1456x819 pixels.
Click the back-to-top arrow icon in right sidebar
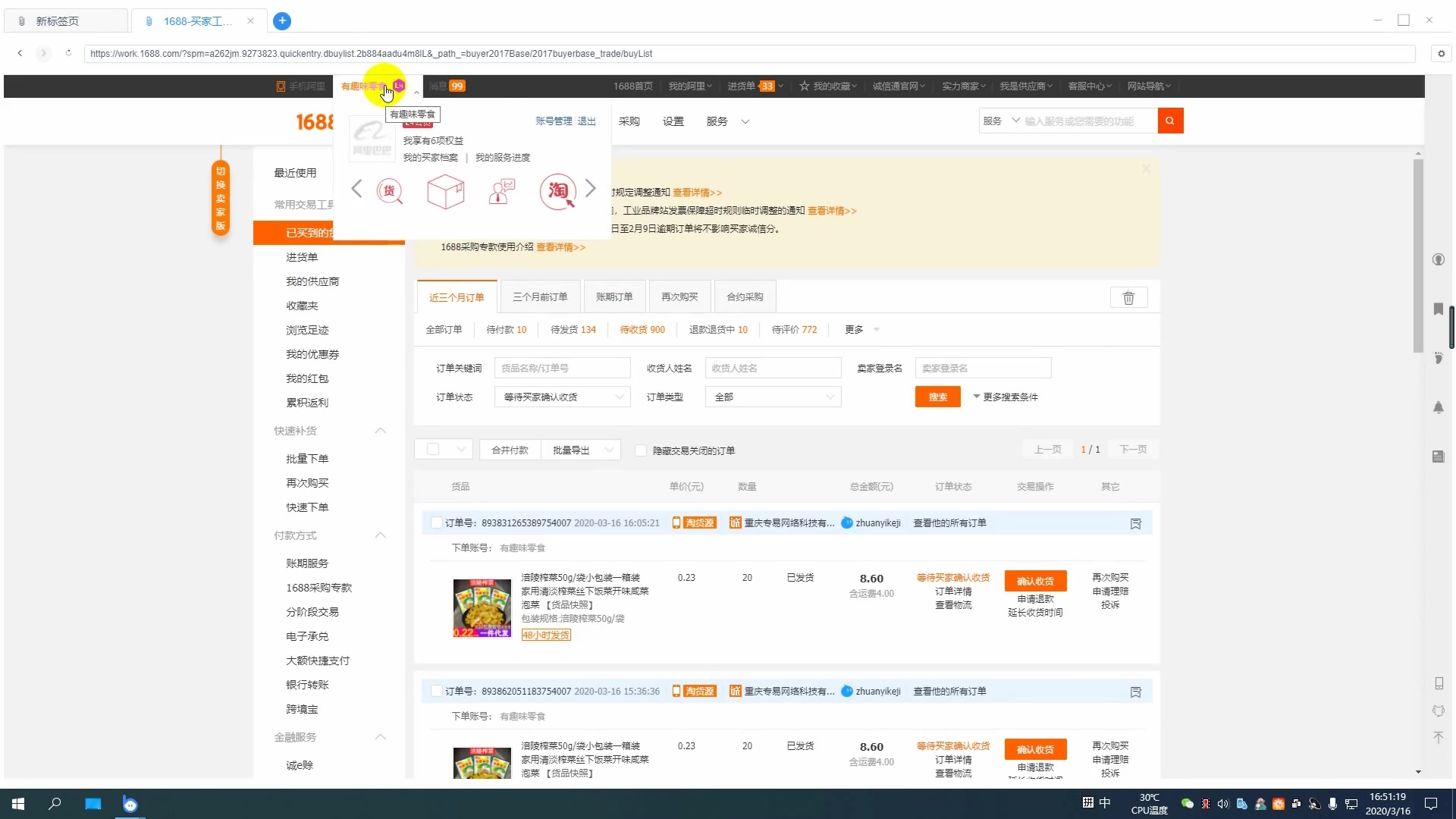[1439, 737]
